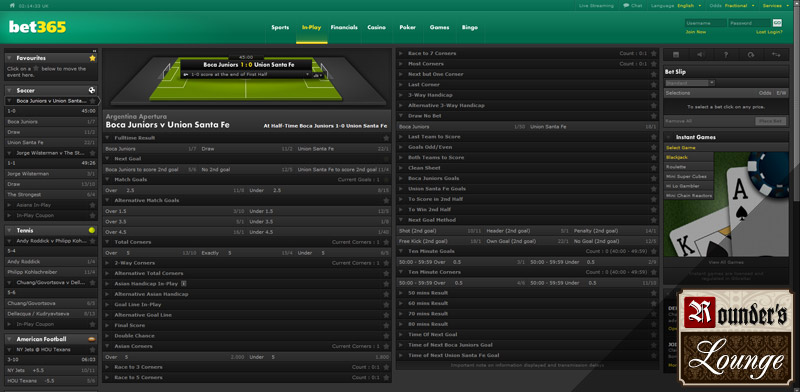800x392 pixels.
Task: Click the calculator icon above Bet Slip
Action: pos(676,55)
